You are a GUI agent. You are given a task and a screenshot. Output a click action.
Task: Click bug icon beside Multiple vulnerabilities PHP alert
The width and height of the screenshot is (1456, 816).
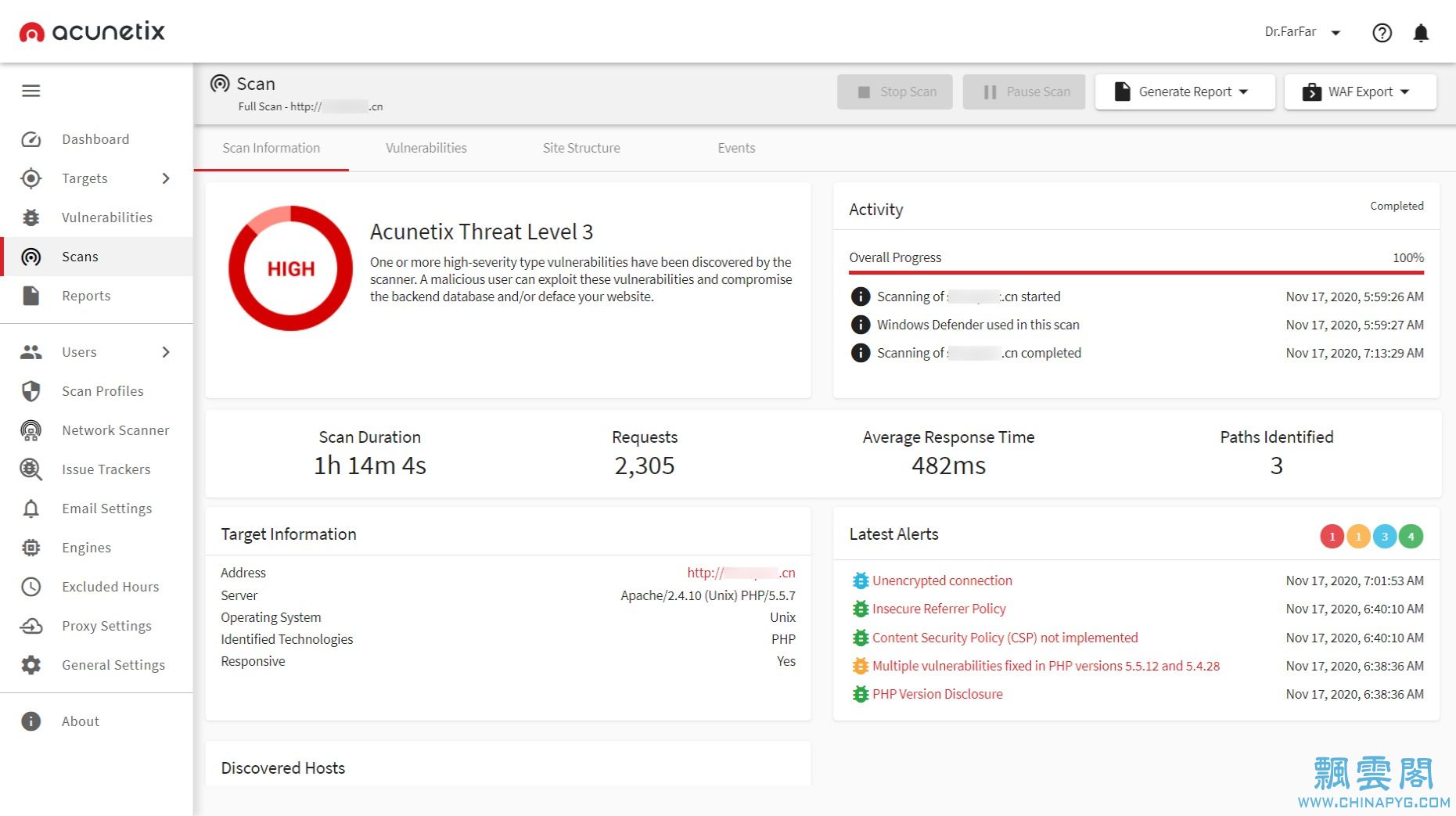tap(860, 666)
